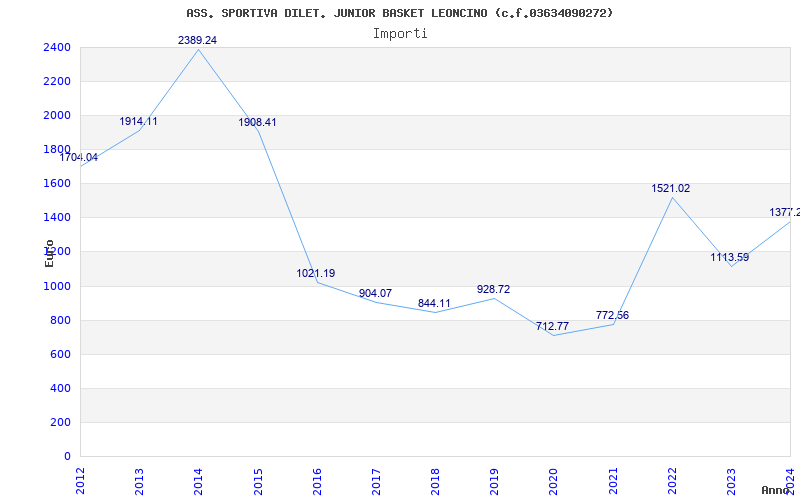
Task: Click the 2400 y-axis tick label
Action: click(57, 47)
